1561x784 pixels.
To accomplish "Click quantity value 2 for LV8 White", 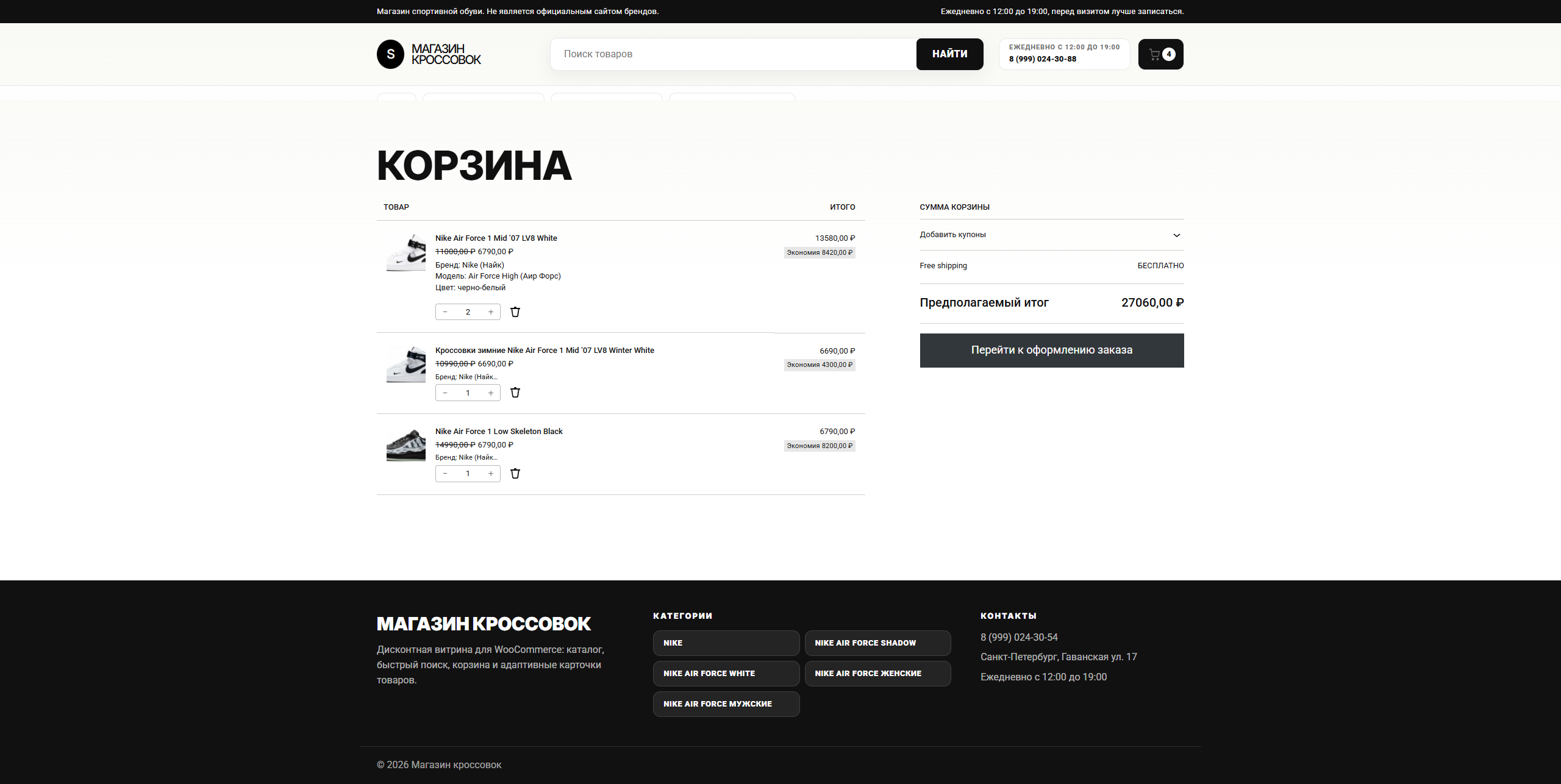I will point(468,312).
